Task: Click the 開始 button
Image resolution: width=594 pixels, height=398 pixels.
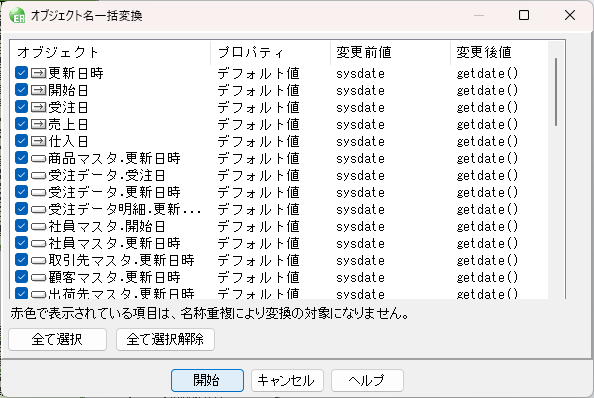Action: (207, 380)
